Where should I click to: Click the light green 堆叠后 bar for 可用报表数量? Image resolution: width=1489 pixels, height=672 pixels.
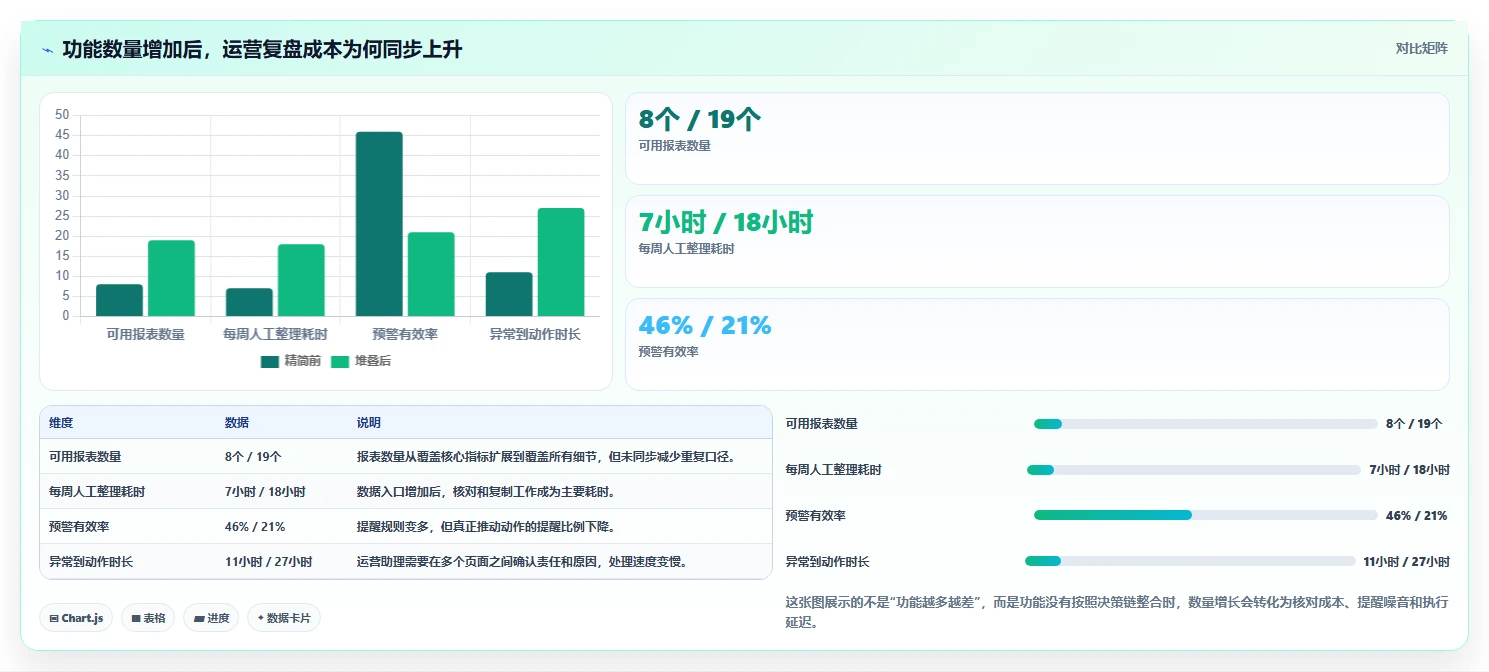171,278
